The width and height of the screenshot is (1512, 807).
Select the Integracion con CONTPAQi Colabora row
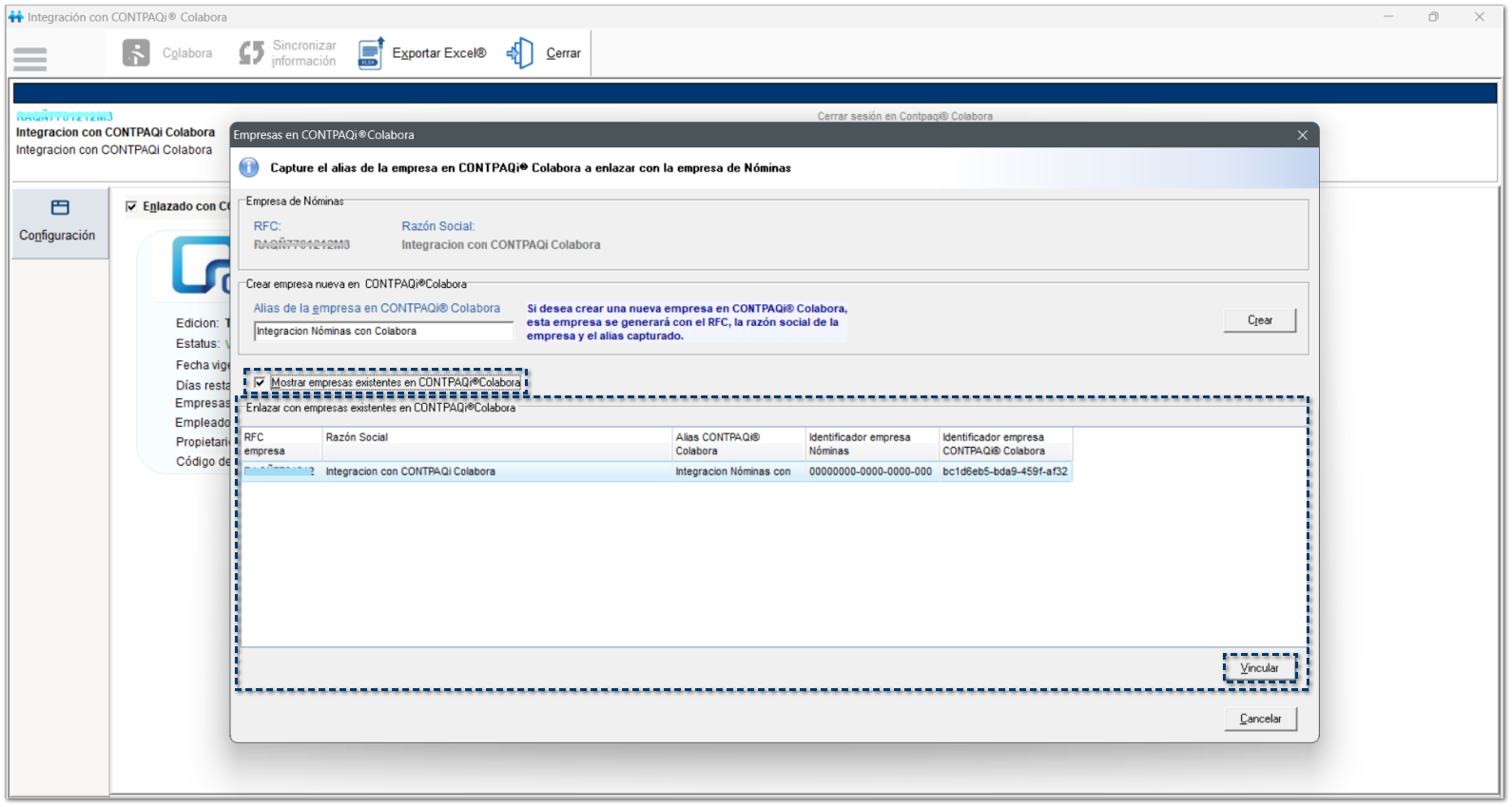point(494,471)
